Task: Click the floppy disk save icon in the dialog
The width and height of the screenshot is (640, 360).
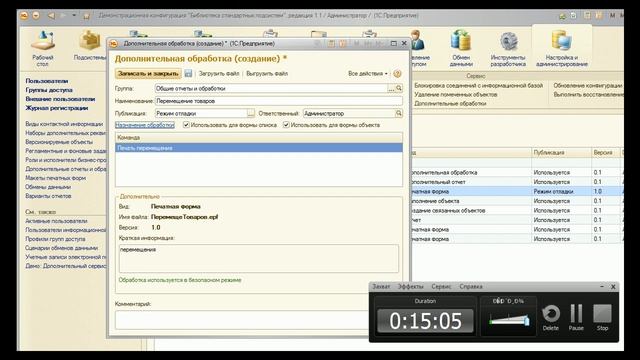Action: 188,73
